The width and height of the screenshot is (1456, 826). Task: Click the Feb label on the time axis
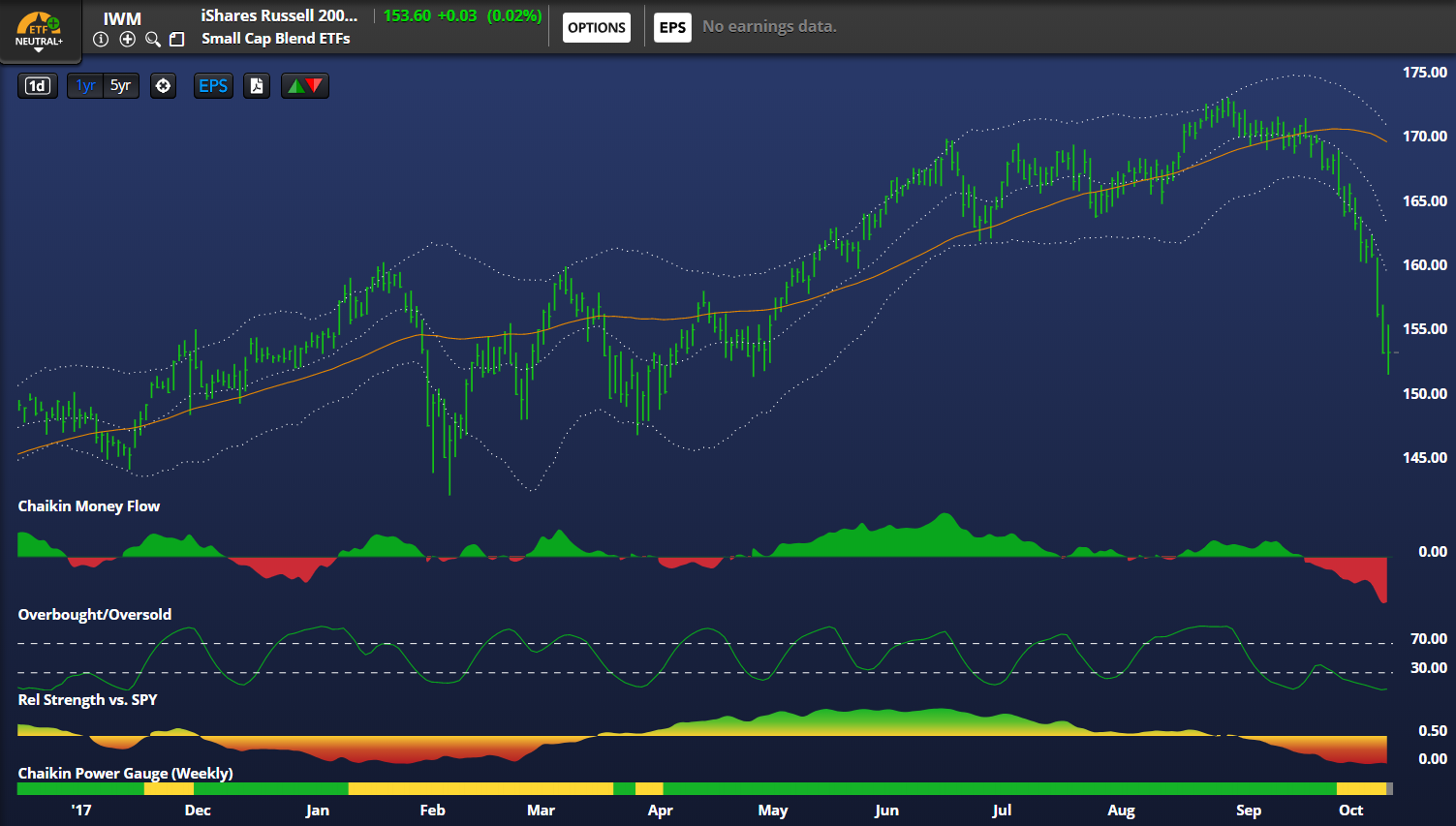[432, 811]
